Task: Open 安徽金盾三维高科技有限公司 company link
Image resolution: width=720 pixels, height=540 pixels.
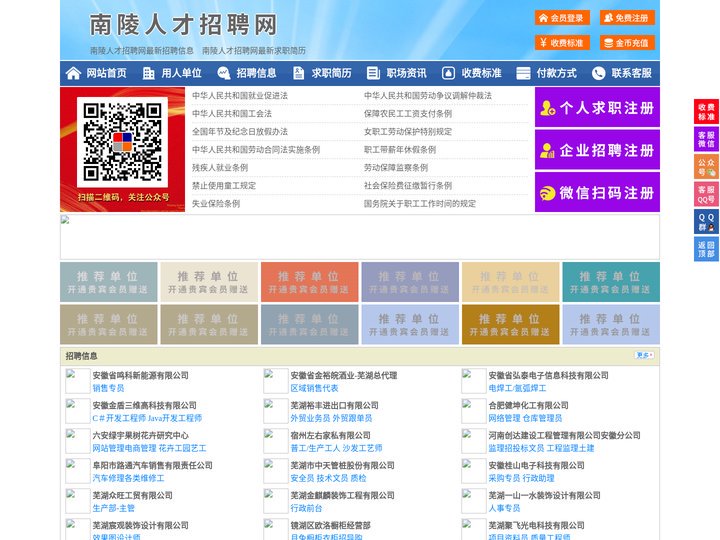Action: click(145, 405)
